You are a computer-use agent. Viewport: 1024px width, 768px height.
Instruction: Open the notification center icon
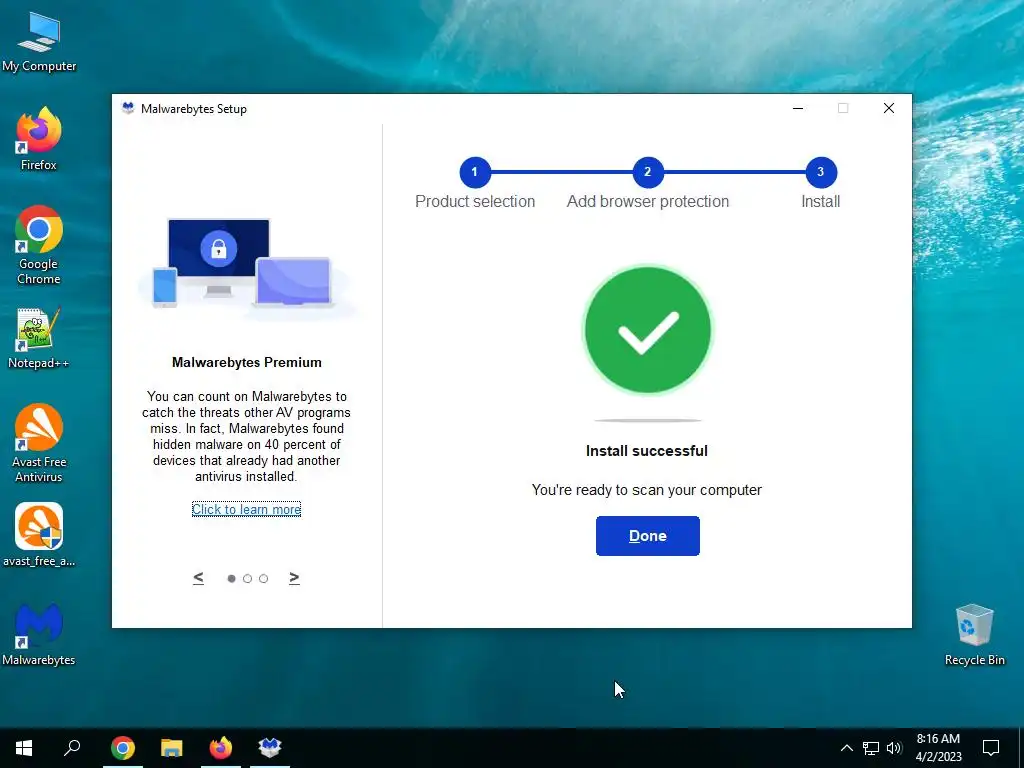(x=991, y=748)
